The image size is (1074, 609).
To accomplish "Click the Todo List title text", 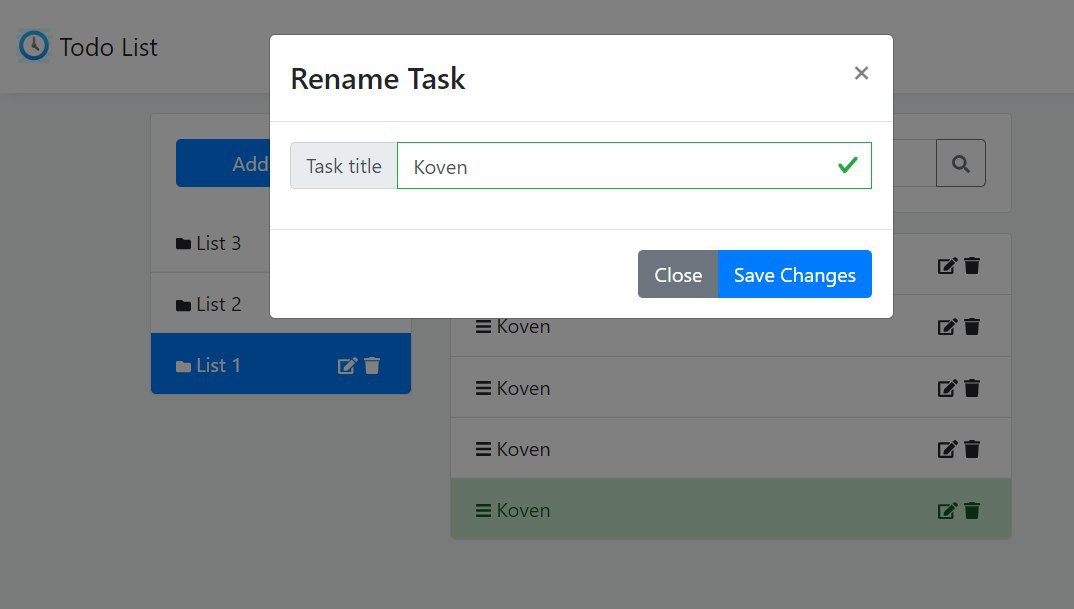I will 108,47.
